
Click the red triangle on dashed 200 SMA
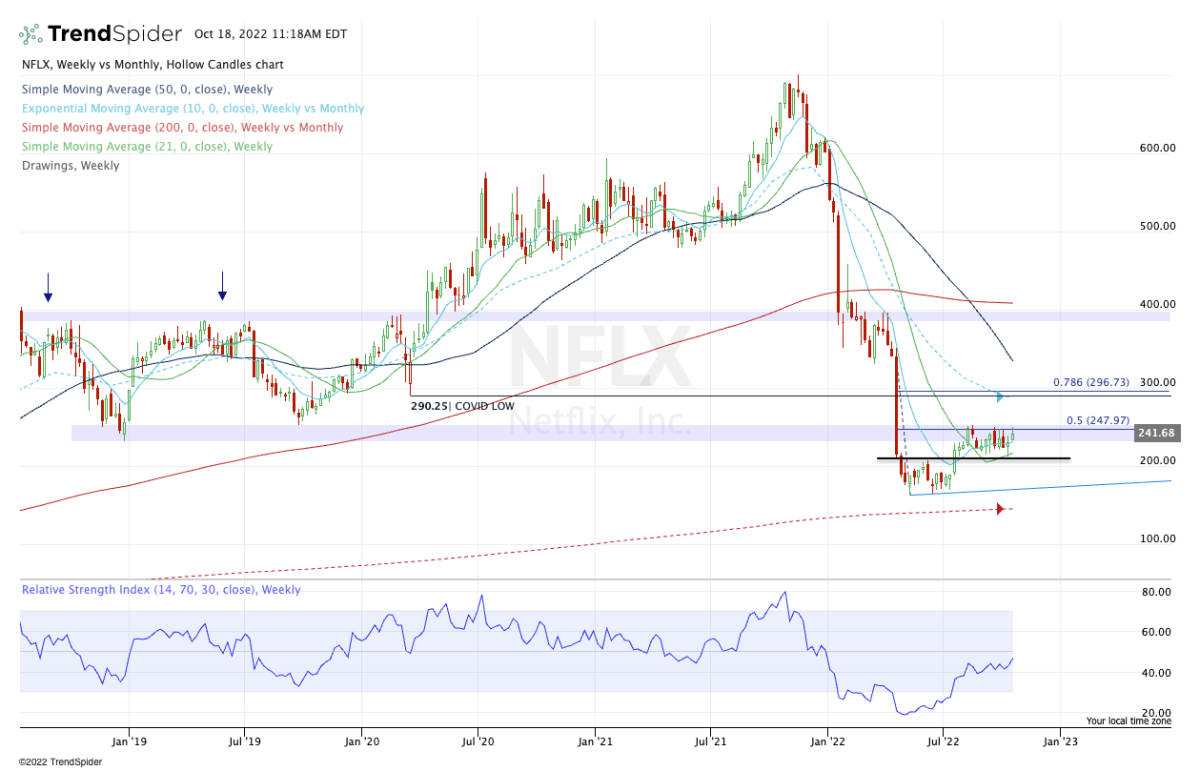(x=999, y=510)
